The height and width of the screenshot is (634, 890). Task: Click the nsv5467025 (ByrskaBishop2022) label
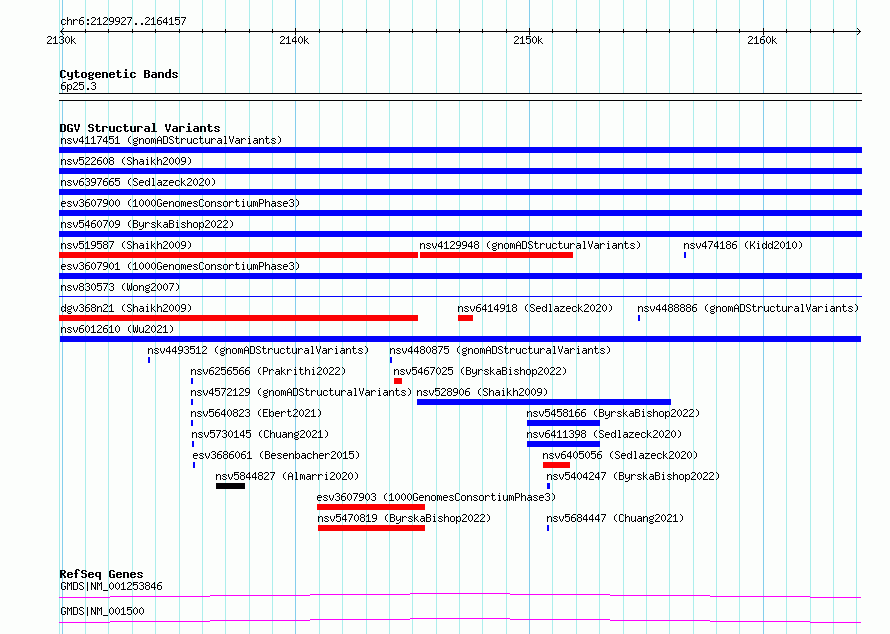point(480,371)
